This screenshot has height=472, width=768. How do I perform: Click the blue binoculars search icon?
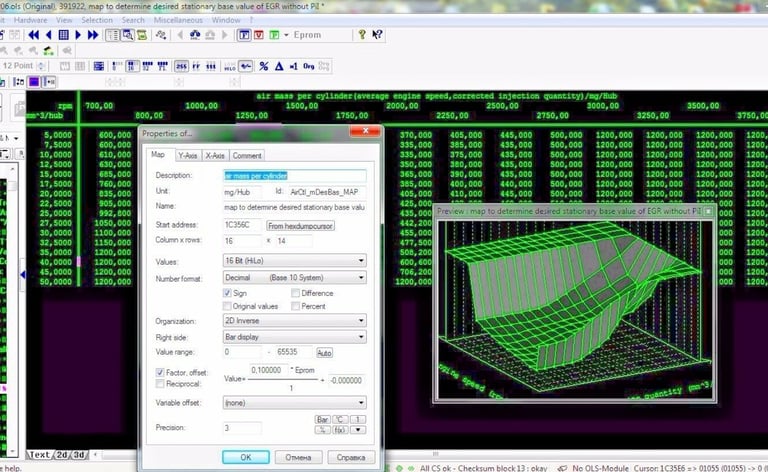click(195, 35)
